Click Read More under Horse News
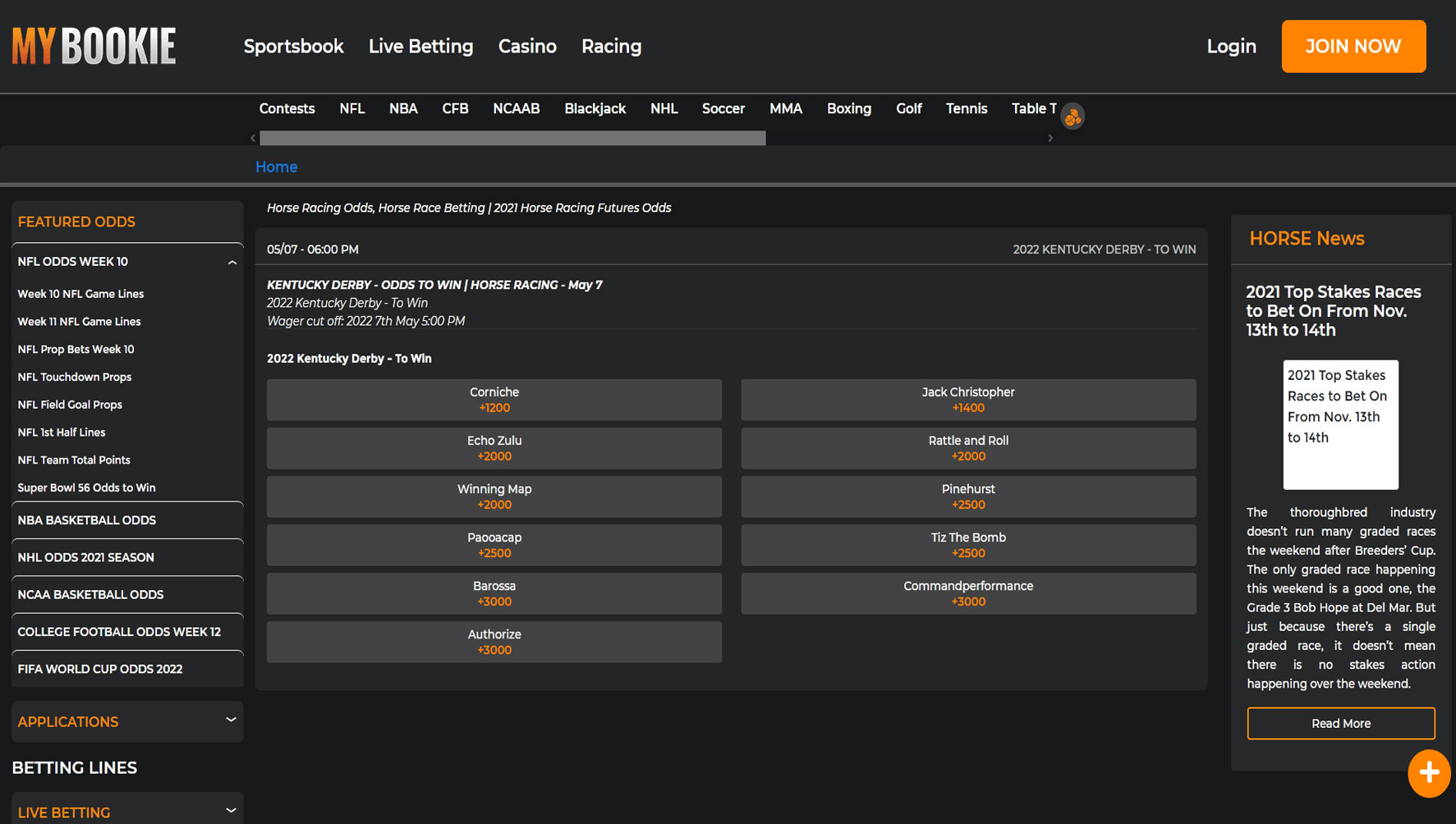 [x=1340, y=723]
